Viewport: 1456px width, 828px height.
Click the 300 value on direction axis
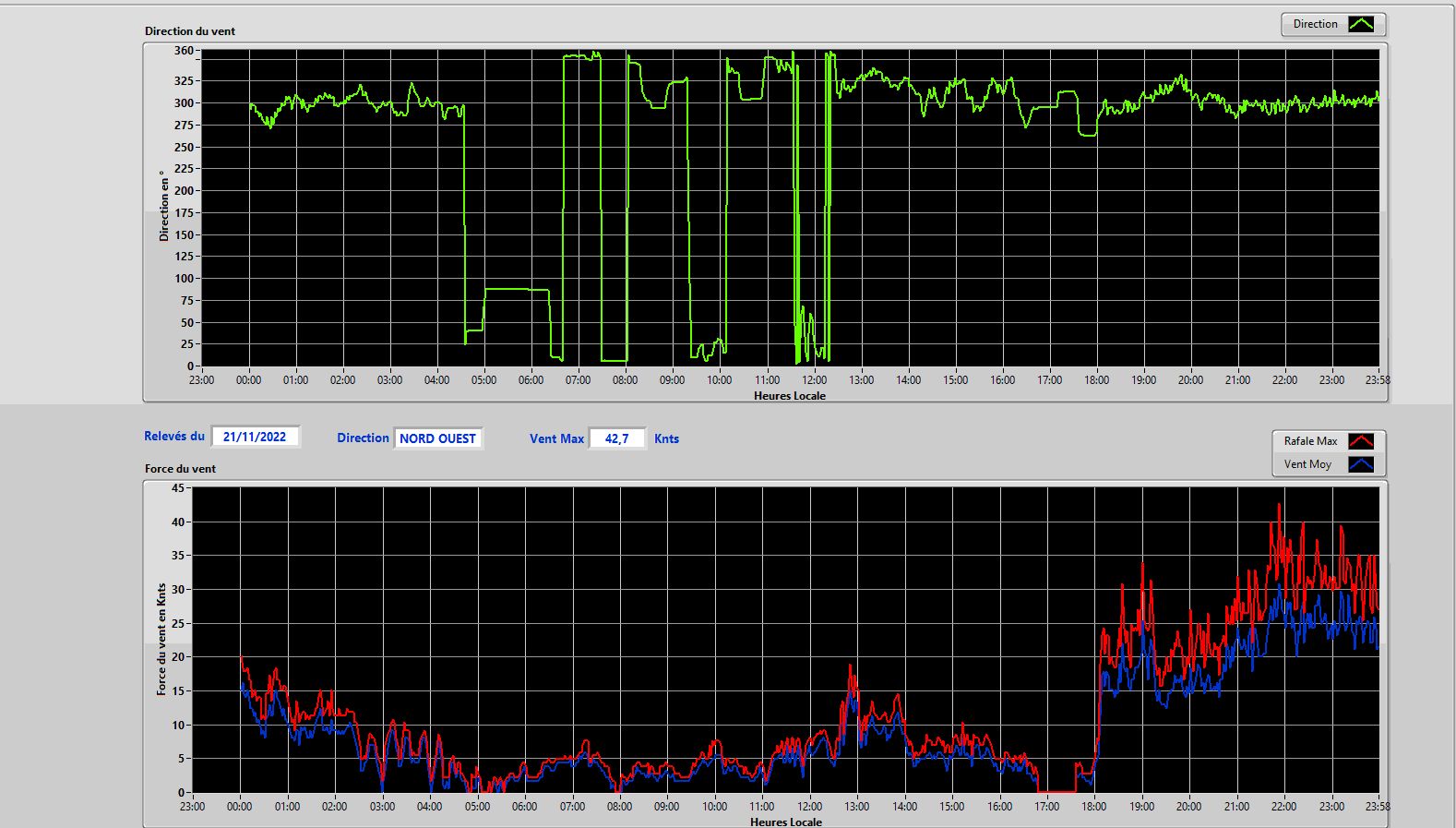pyautogui.click(x=184, y=103)
